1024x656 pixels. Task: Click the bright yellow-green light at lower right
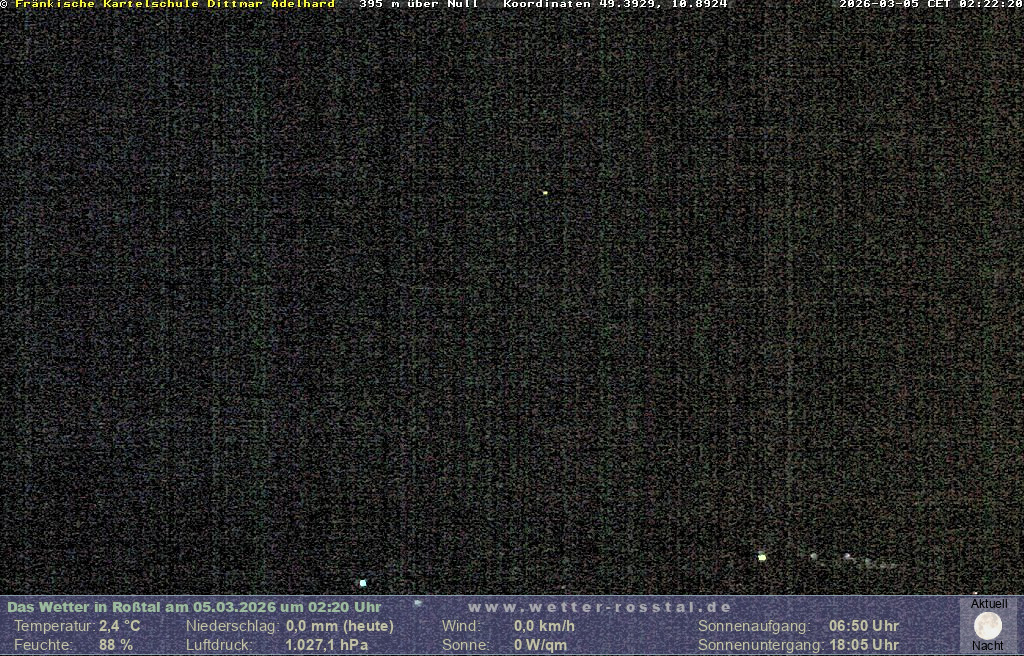point(762,557)
